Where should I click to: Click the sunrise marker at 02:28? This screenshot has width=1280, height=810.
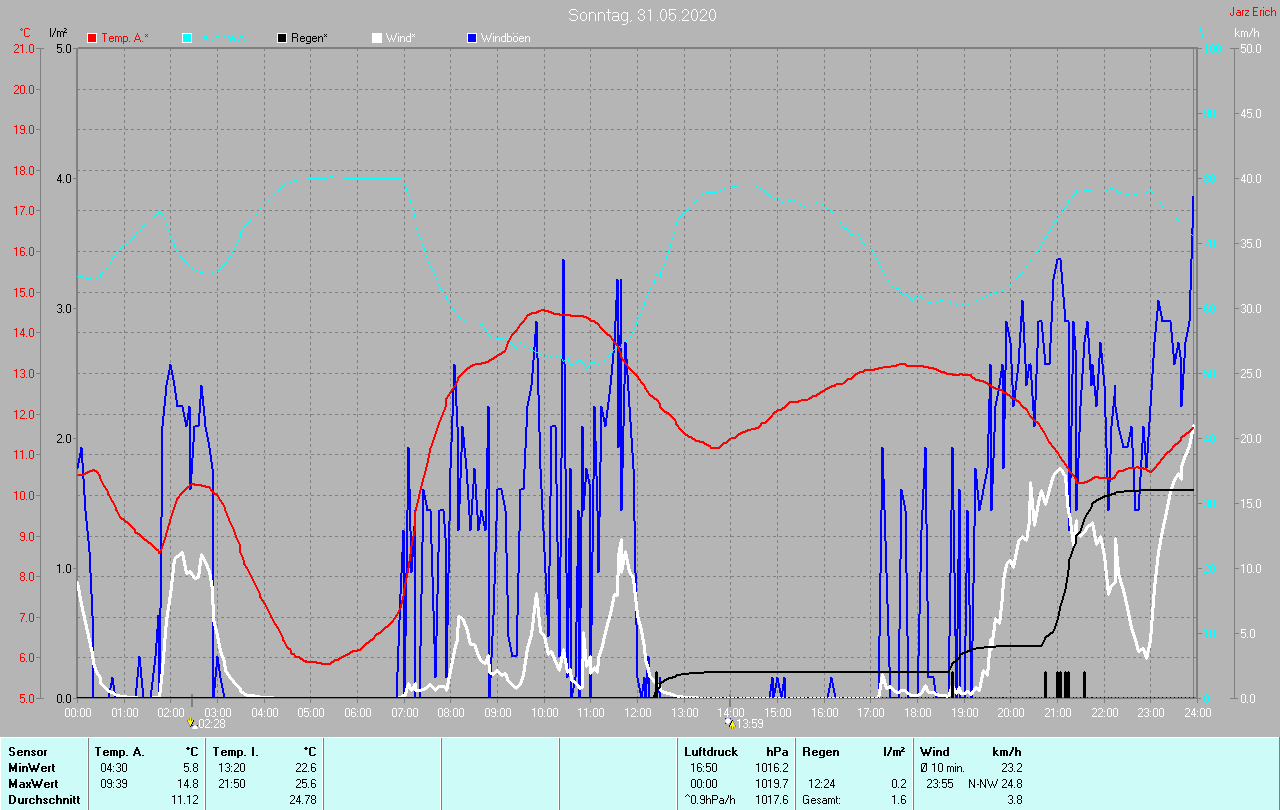click(192, 723)
